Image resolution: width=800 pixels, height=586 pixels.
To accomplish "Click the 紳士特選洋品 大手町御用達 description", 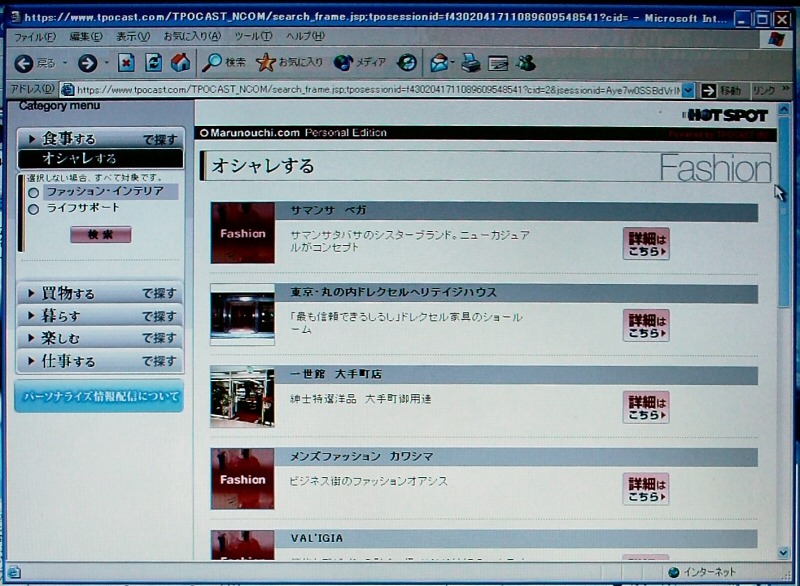I will click(x=361, y=399).
